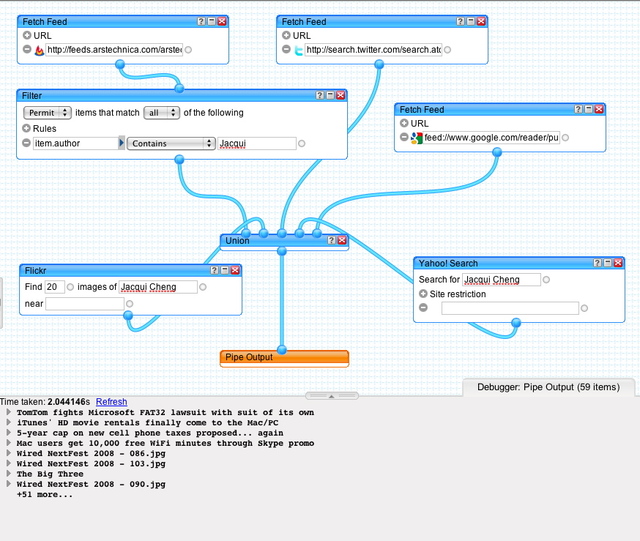
Task: Click the wiring circle beside Site restriction field
Action: click(x=584, y=308)
